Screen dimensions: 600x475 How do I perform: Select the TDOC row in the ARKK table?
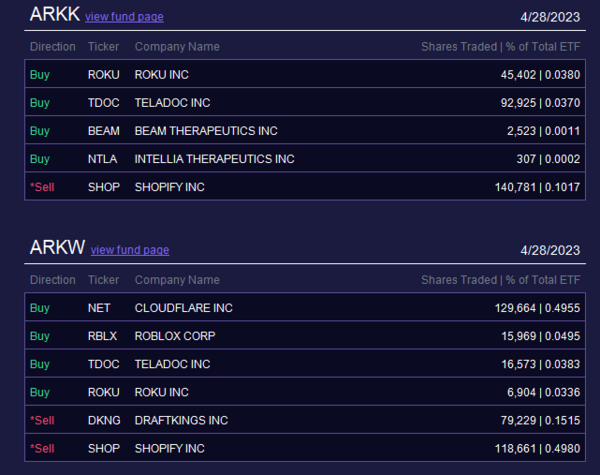[x=305, y=102]
